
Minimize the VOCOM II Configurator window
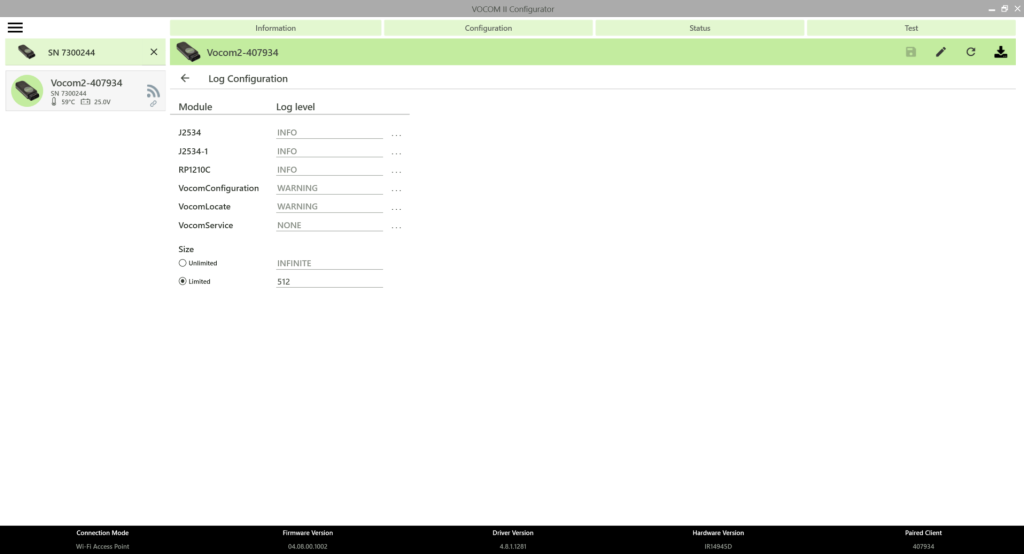[991, 9]
